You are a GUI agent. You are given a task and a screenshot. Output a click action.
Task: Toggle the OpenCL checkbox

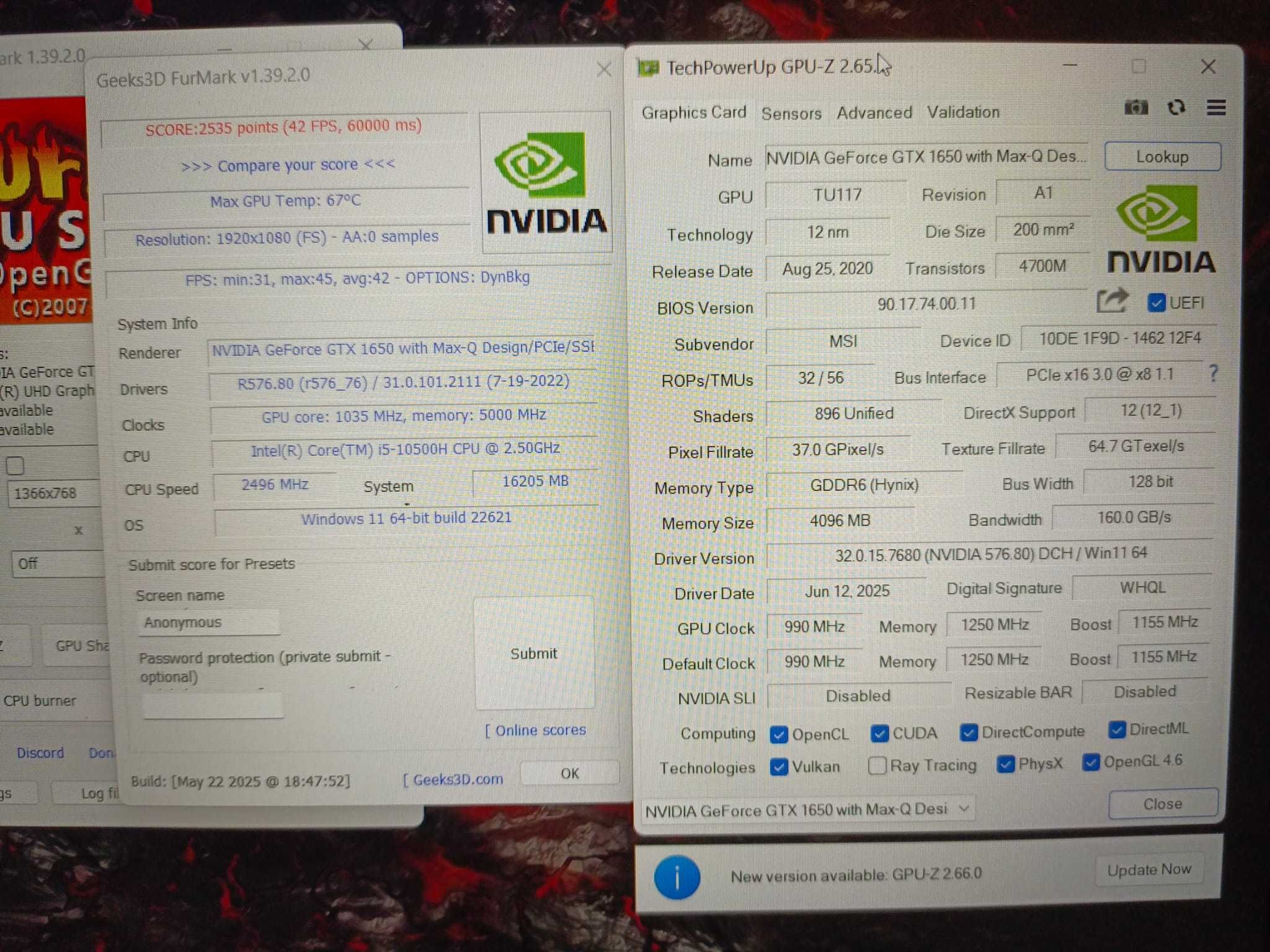(778, 734)
